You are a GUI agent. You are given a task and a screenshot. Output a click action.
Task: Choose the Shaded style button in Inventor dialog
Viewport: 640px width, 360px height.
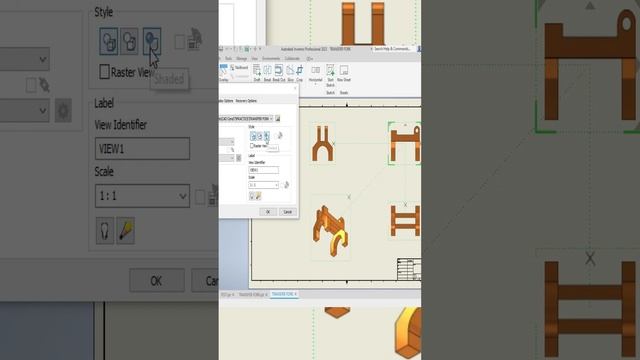(x=267, y=136)
